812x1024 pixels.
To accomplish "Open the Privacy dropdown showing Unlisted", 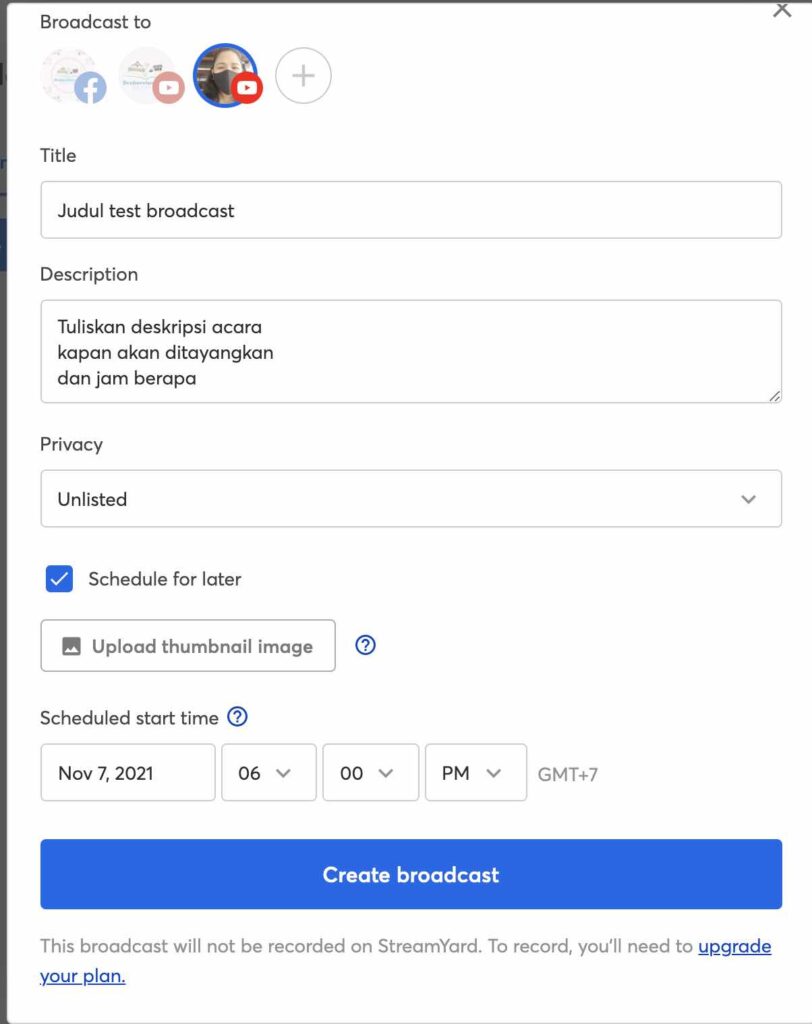I will point(411,499).
